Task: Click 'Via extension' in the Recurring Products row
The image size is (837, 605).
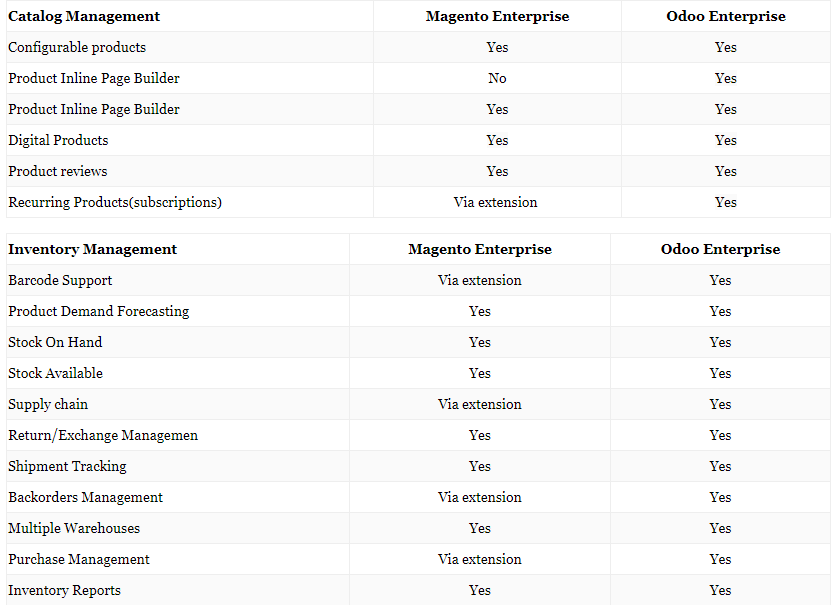Action: tap(495, 202)
